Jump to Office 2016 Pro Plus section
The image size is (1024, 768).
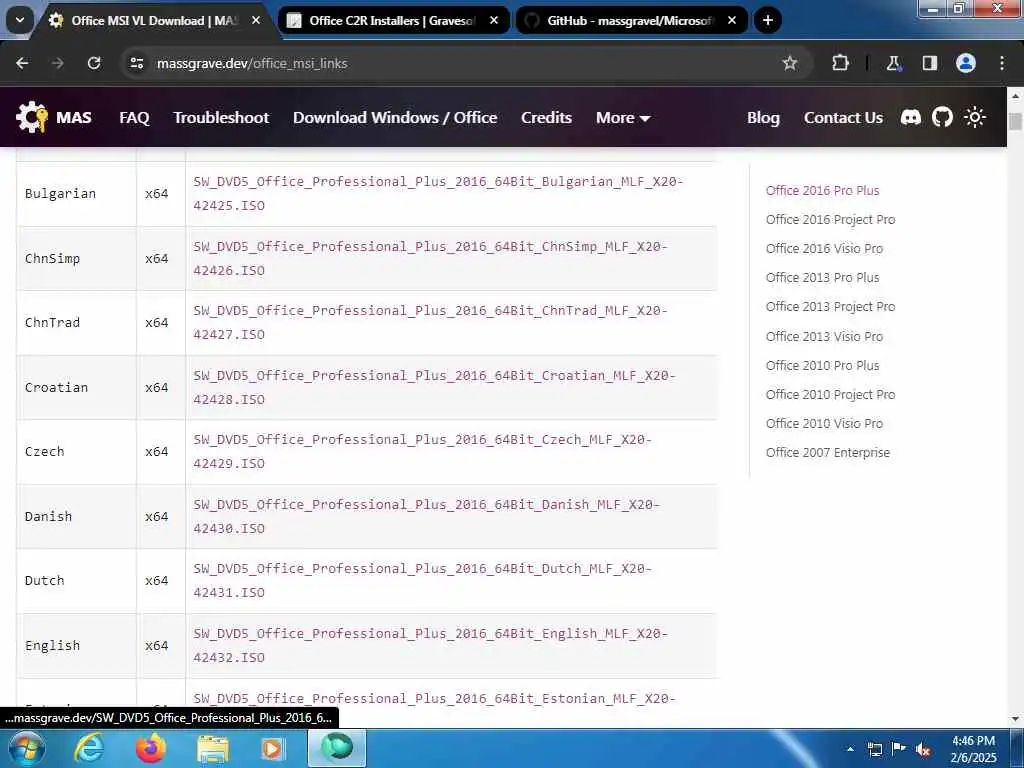(x=822, y=190)
